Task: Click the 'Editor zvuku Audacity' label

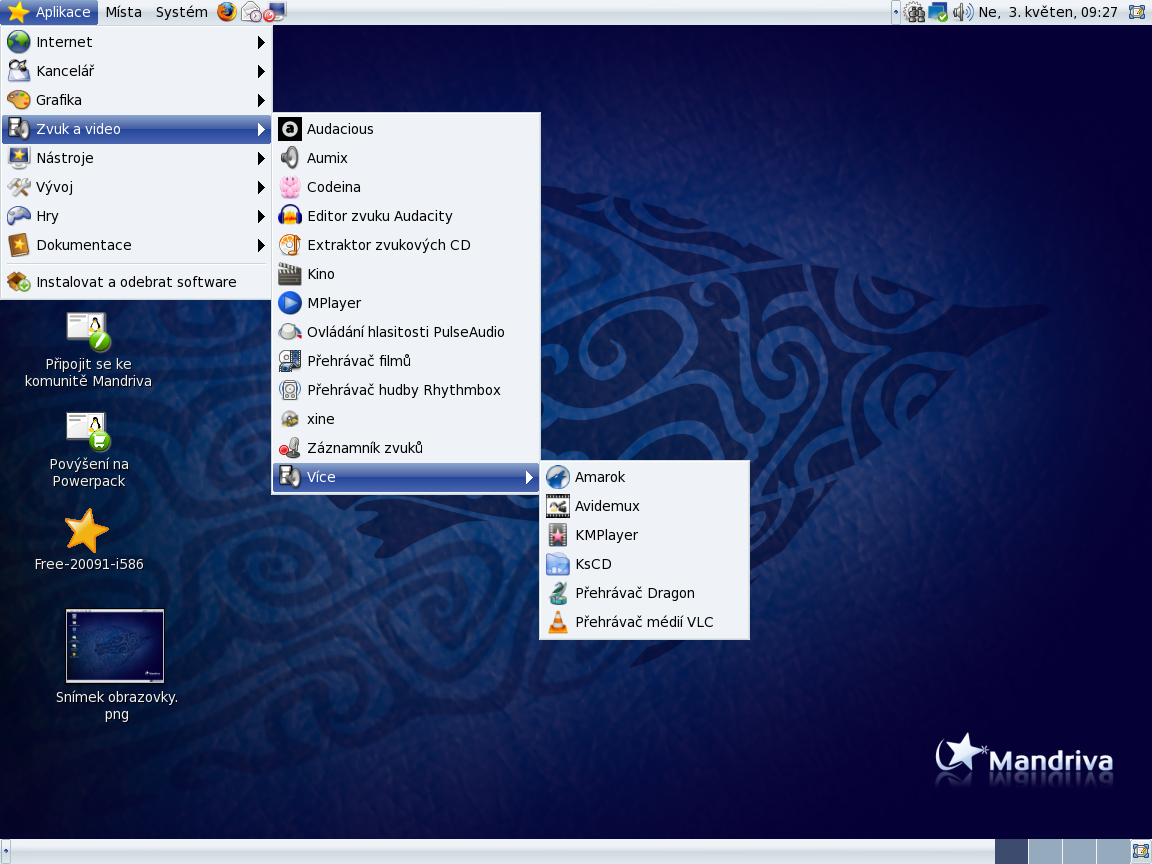Action: coord(380,216)
